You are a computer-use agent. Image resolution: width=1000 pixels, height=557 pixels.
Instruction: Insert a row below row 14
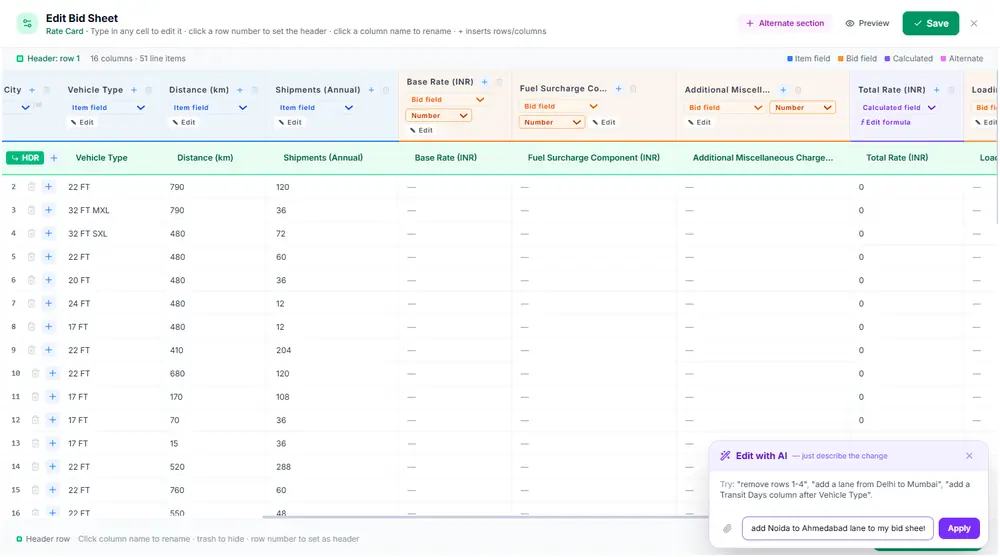[52, 466]
